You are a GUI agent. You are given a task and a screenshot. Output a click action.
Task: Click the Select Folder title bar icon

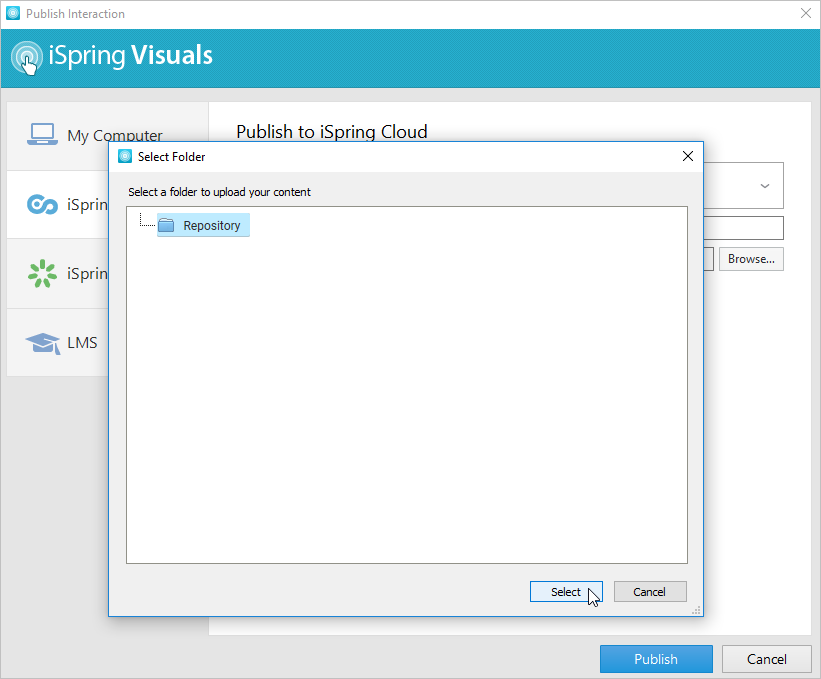[125, 156]
